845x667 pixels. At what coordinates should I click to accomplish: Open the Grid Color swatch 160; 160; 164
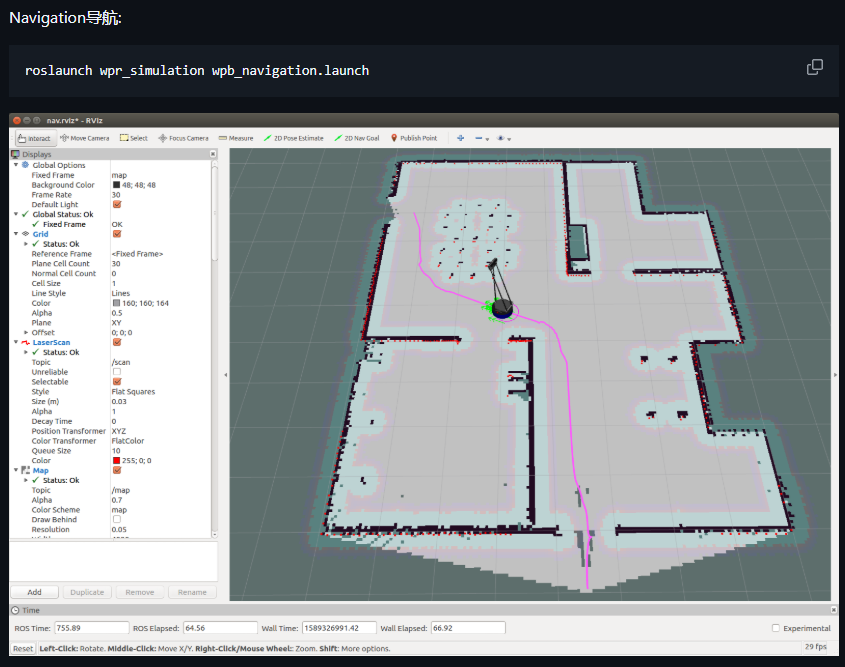click(x=116, y=303)
